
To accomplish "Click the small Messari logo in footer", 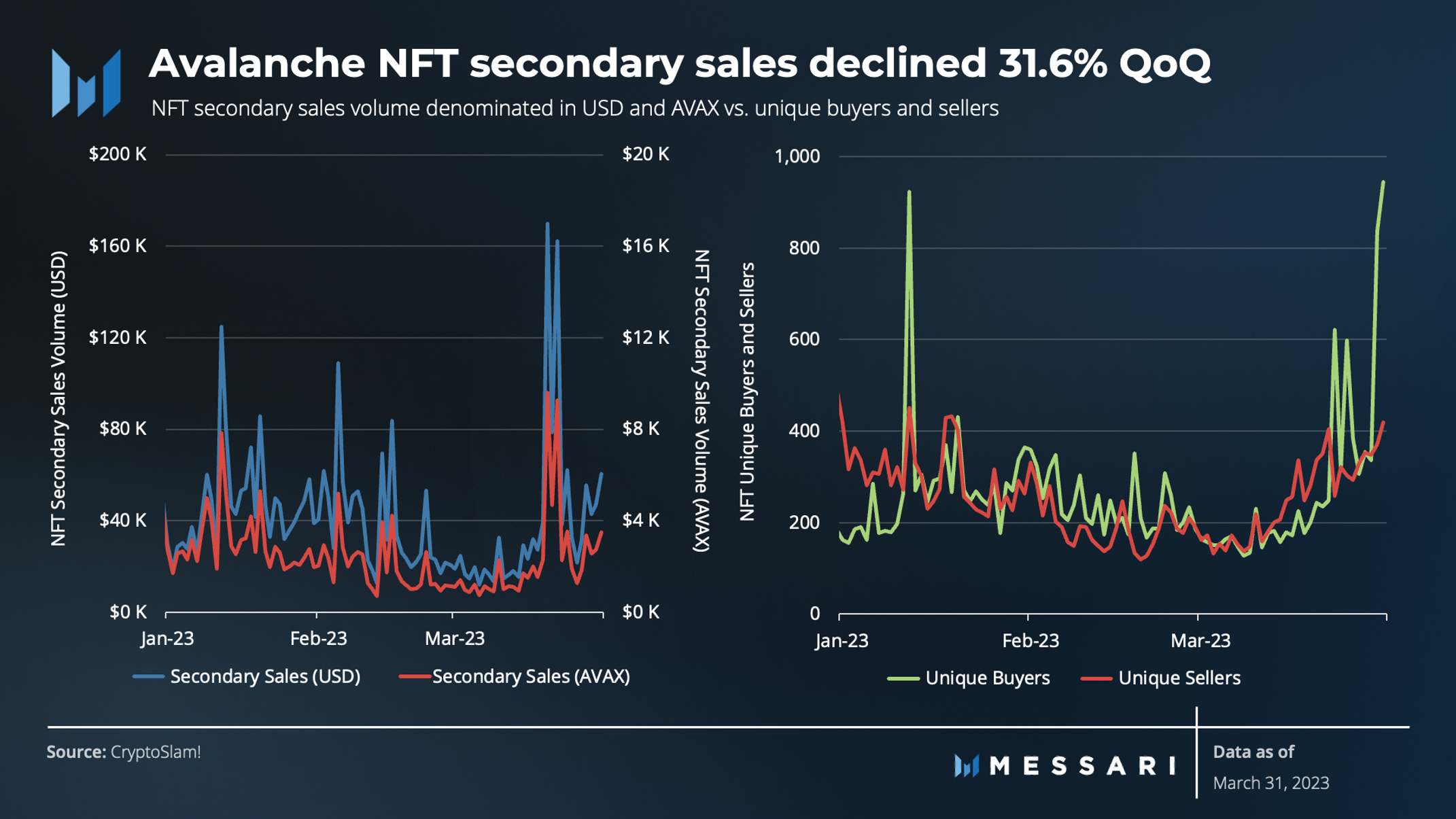I will pos(966,765).
